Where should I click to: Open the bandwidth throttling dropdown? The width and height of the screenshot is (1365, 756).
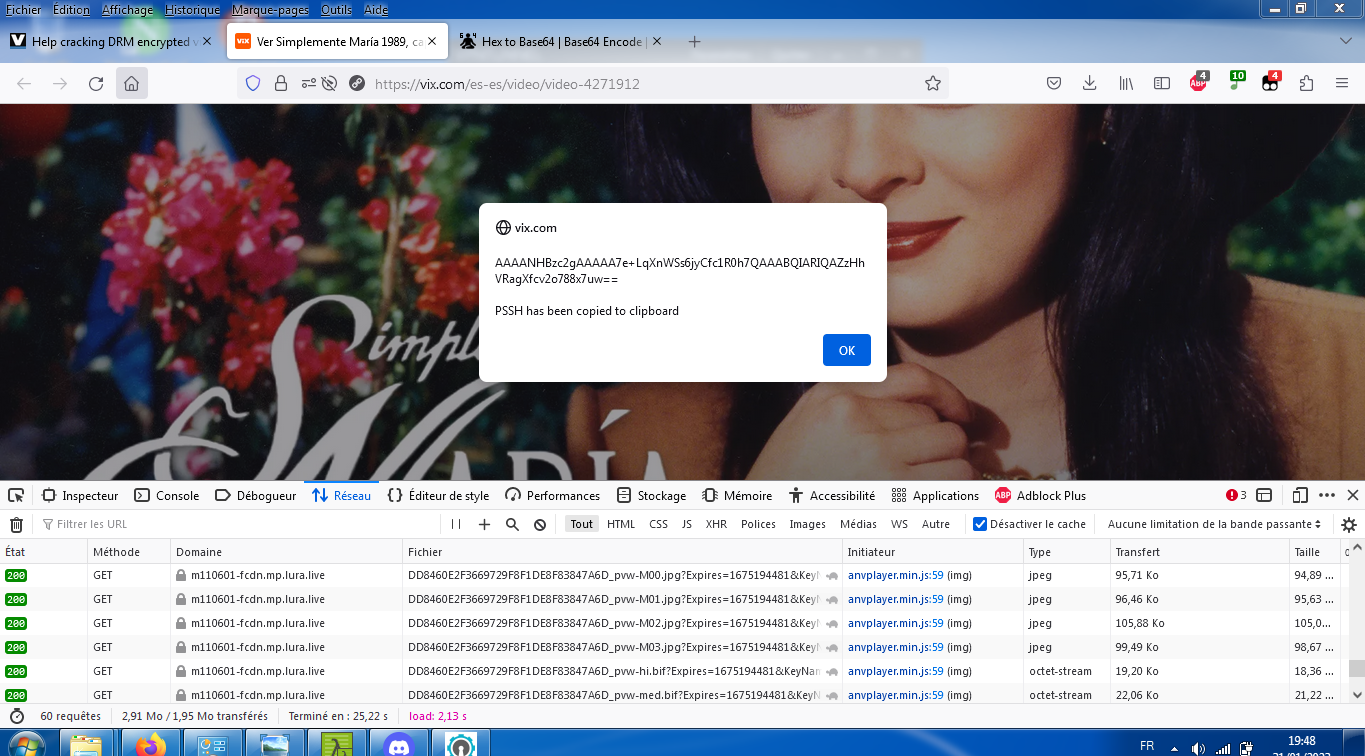(1214, 524)
